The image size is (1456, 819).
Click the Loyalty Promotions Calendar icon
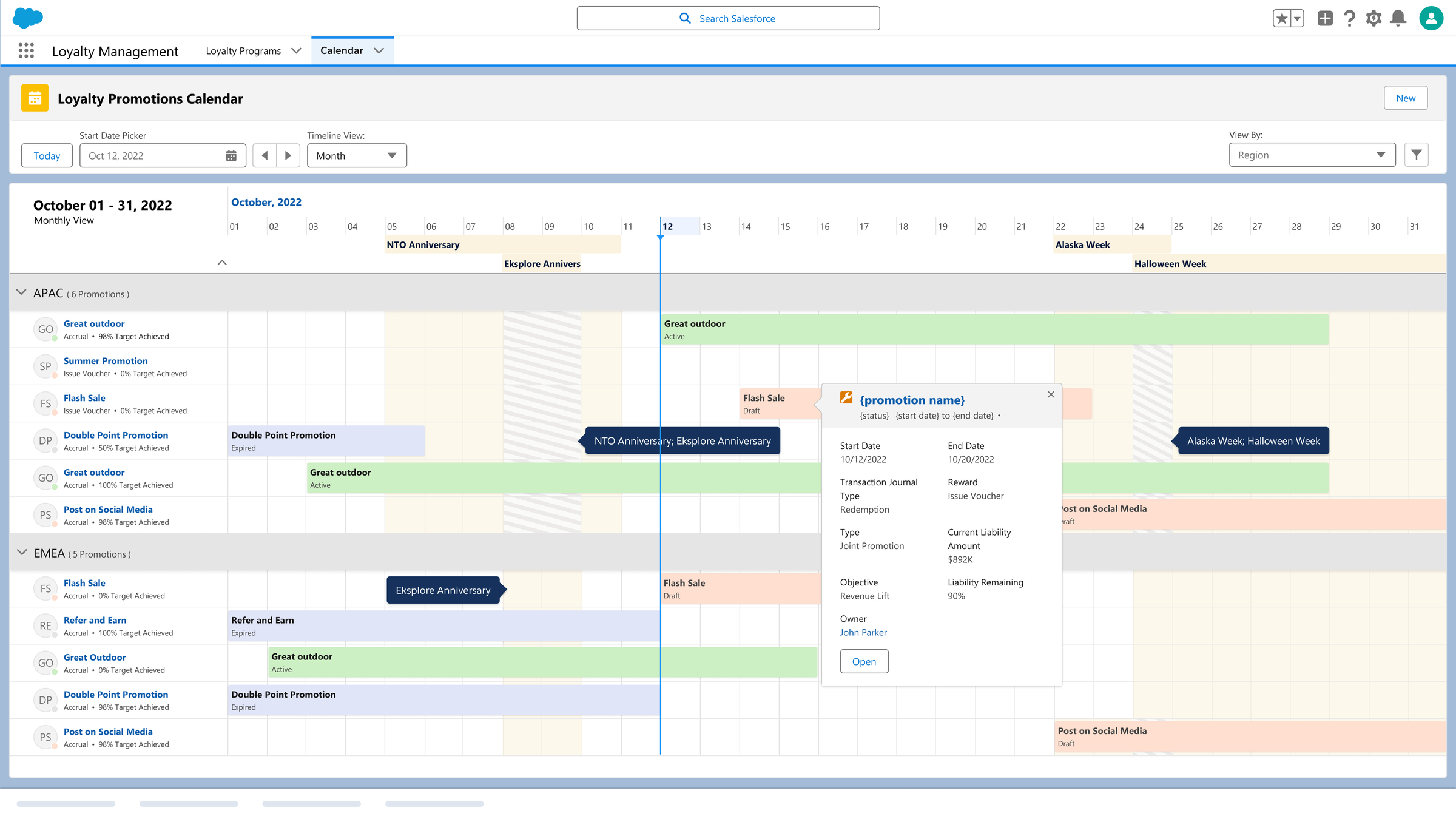[35, 98]
